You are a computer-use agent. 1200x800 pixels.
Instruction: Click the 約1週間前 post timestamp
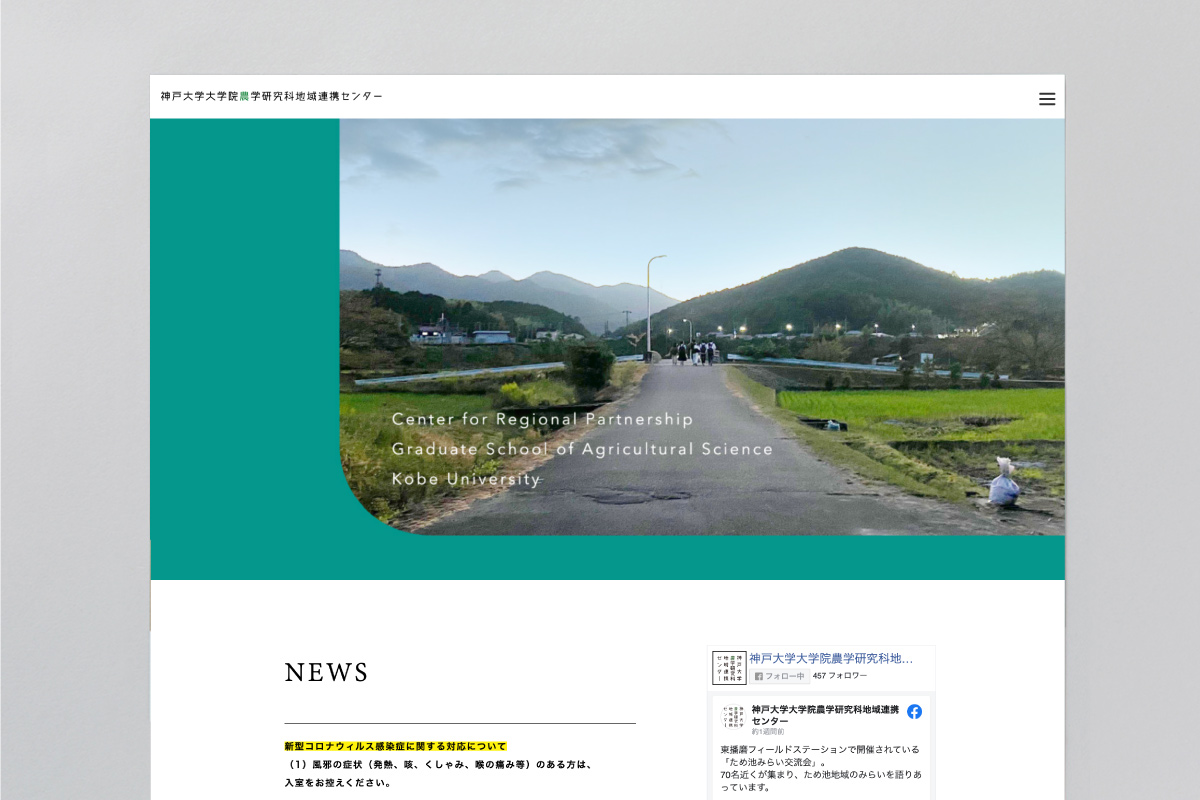point(767,731)
